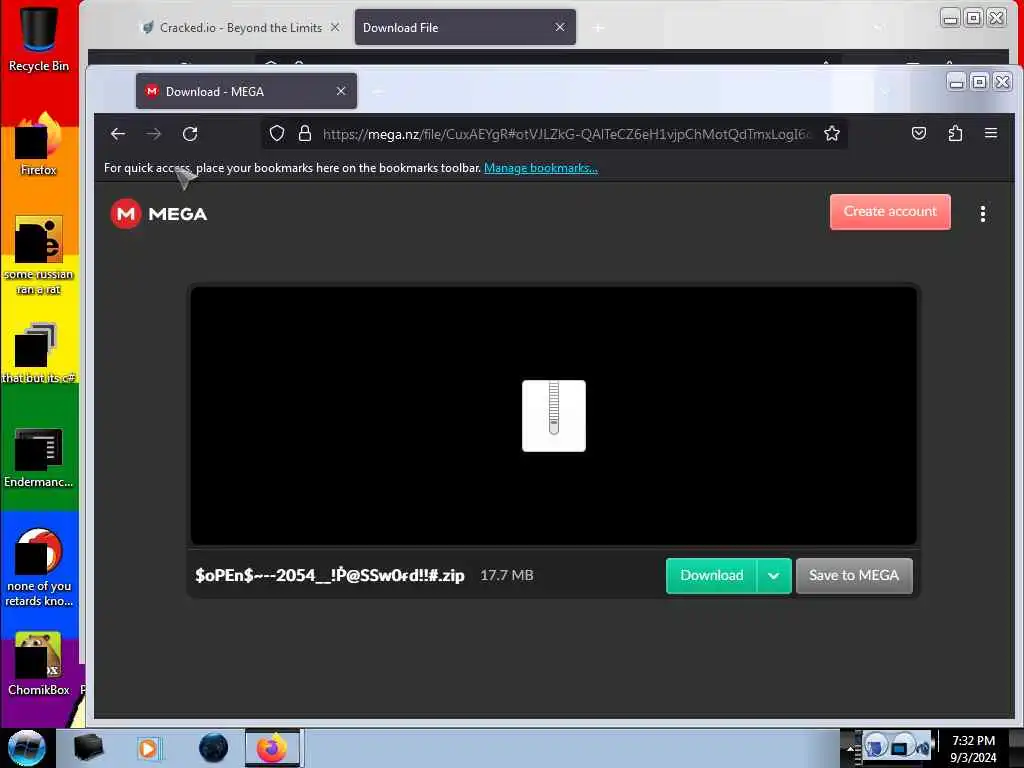
Task: Select the Download - MEGA tab
Action: click(246, 91)
